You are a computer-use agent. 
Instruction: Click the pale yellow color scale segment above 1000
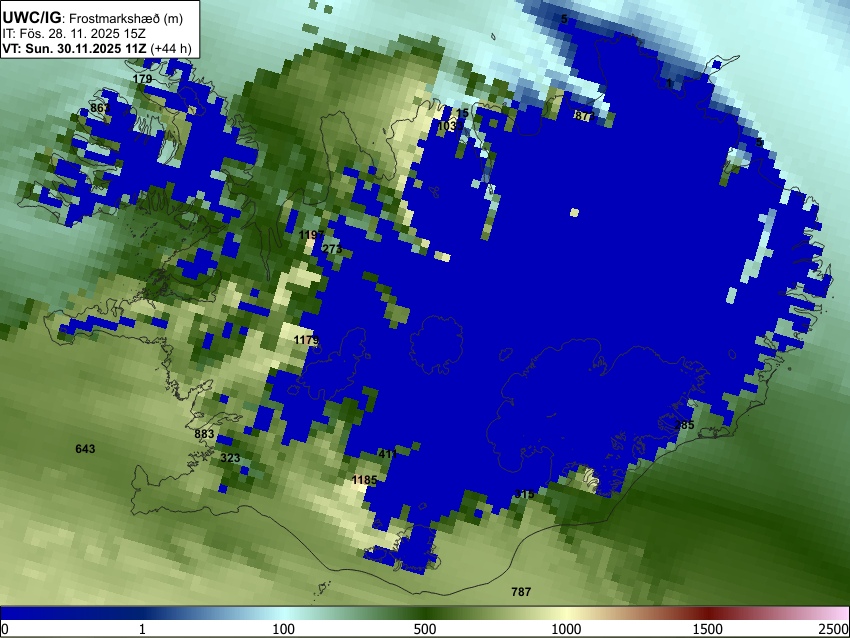tap(566, 614)
